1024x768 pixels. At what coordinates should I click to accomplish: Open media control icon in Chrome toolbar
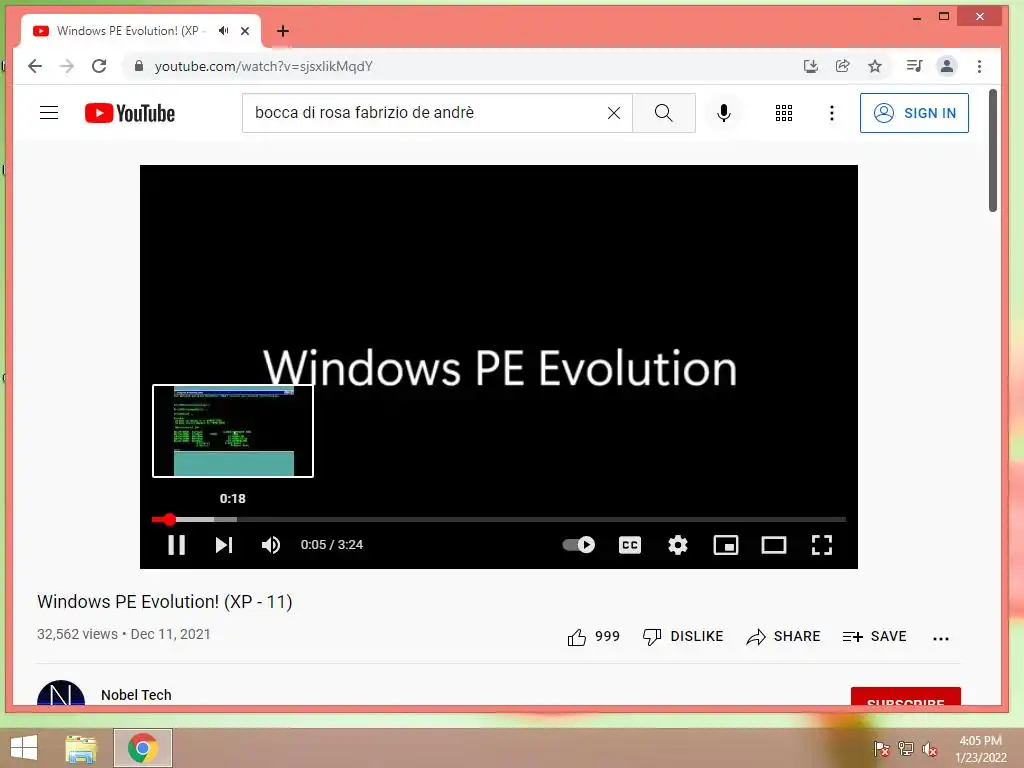914,66
